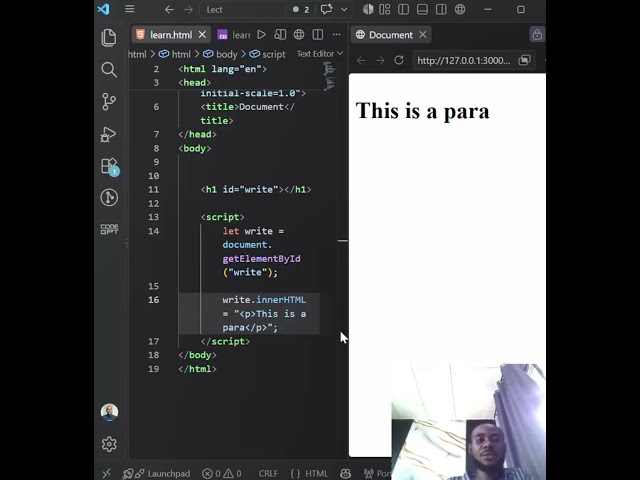The width and height of the screenshot is (640, 480).
Task: Close the learn.html tab
Action: point(202,35)
